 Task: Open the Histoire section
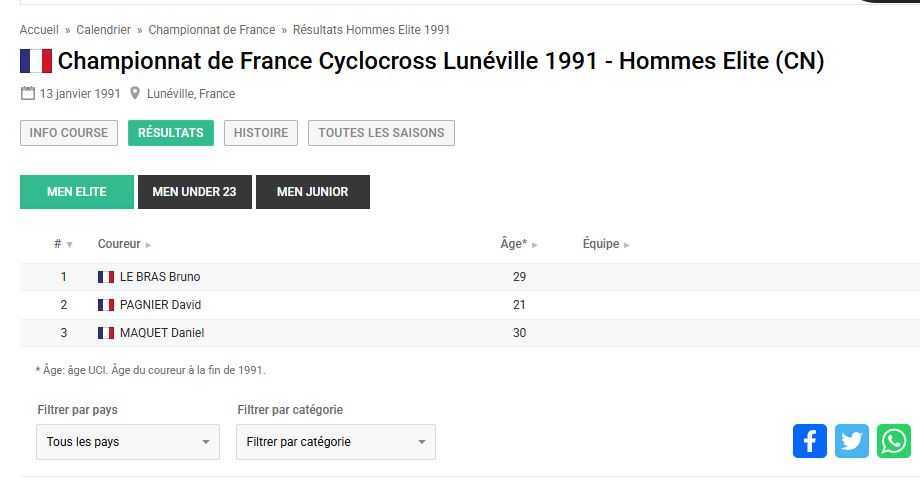coord(261,133)
